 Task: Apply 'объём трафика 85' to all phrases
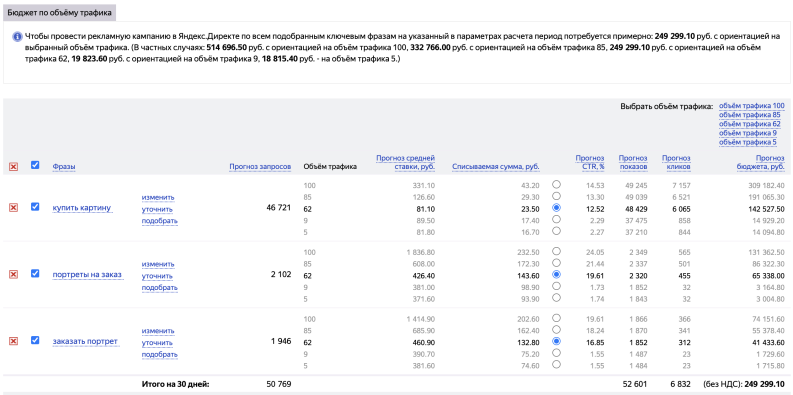750,115
